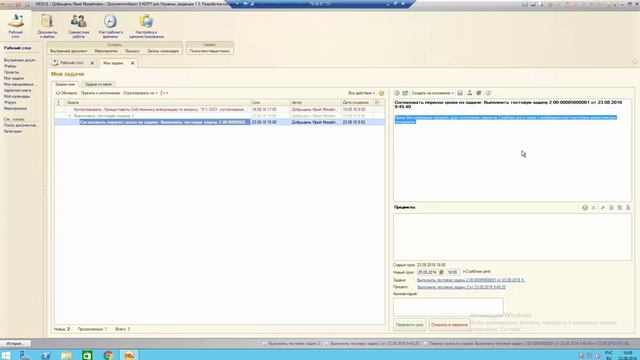The width and height of the screenshot is (640, 360).
Task: Open Мои задачи in the left navigation
Action: (x=14, y=78)
